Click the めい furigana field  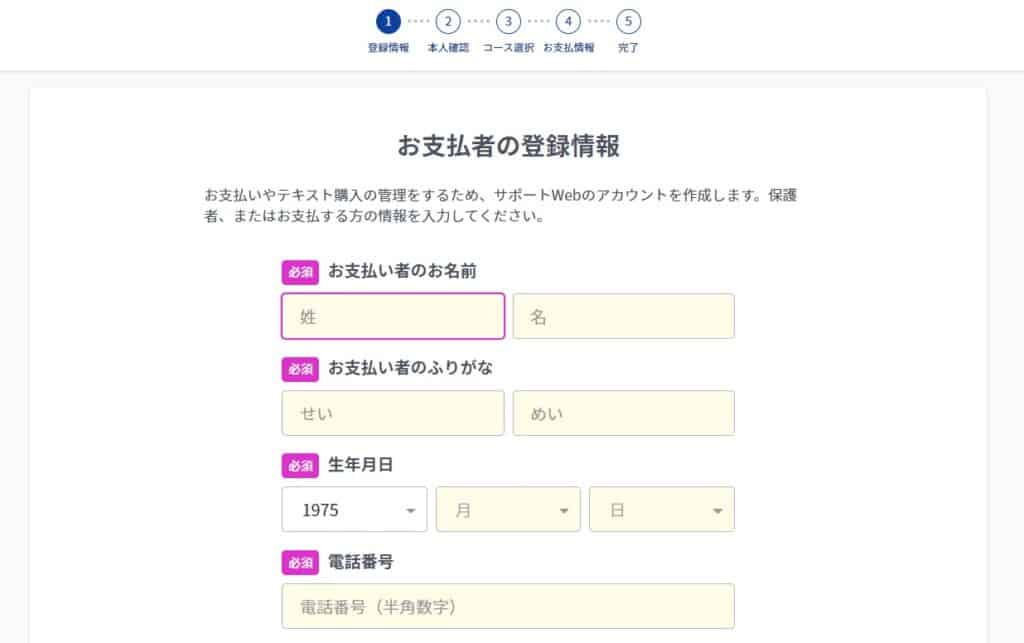623,413
